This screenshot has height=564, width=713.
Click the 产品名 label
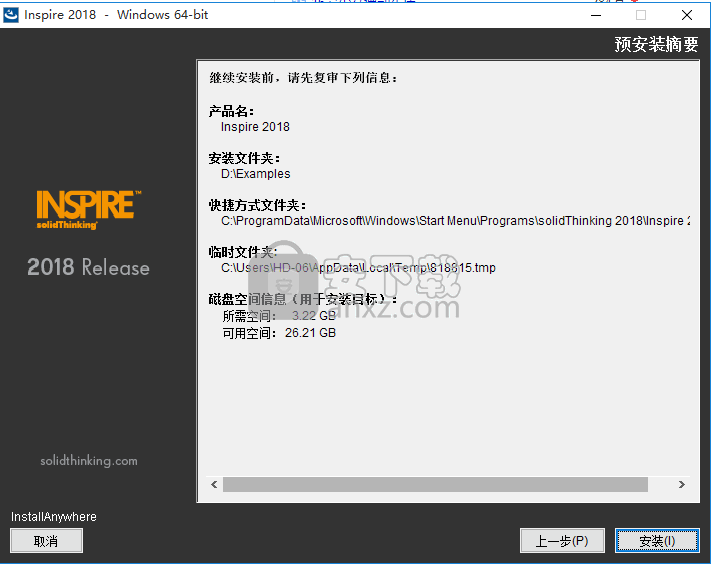[x=231, y=111]
